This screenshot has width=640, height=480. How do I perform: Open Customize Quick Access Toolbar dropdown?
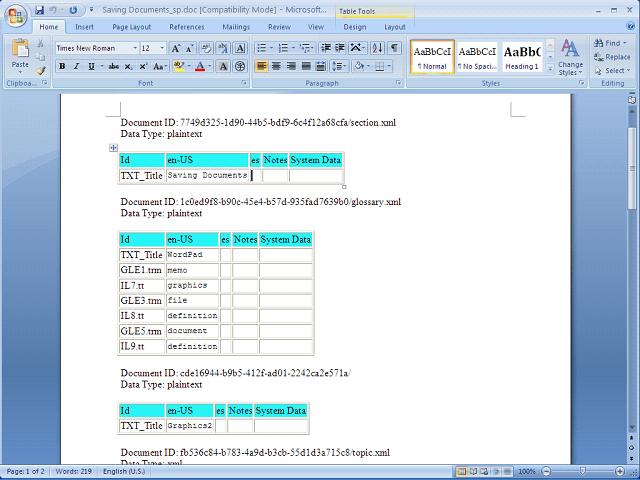click(91, 10)
